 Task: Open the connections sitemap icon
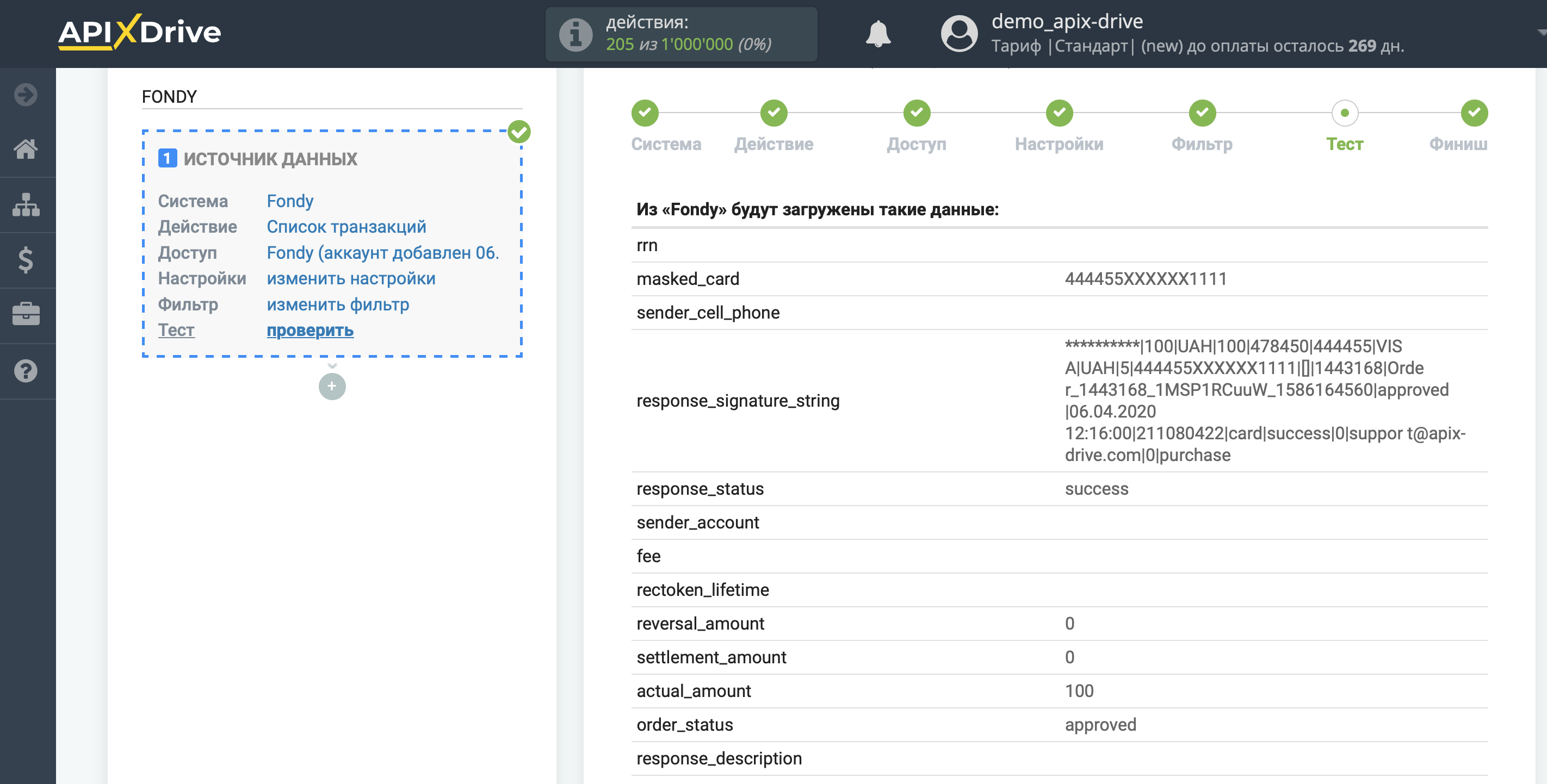click(x=26, y=205)
